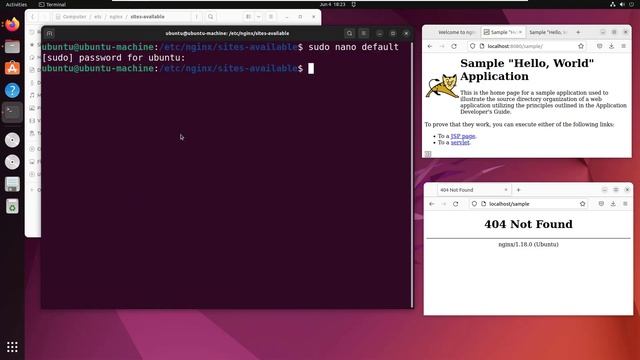Switch to the 'Welcome to nginx' tab

[x=456, y=32]
